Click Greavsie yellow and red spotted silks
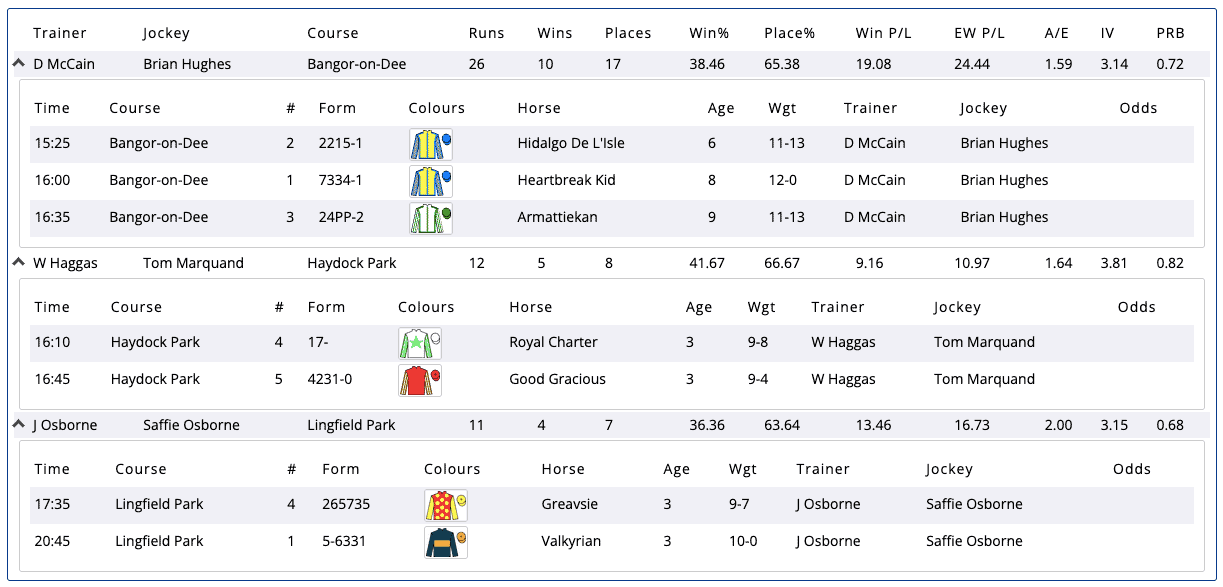The height and width of the screenshot is (587, 1223). (446, 505)
